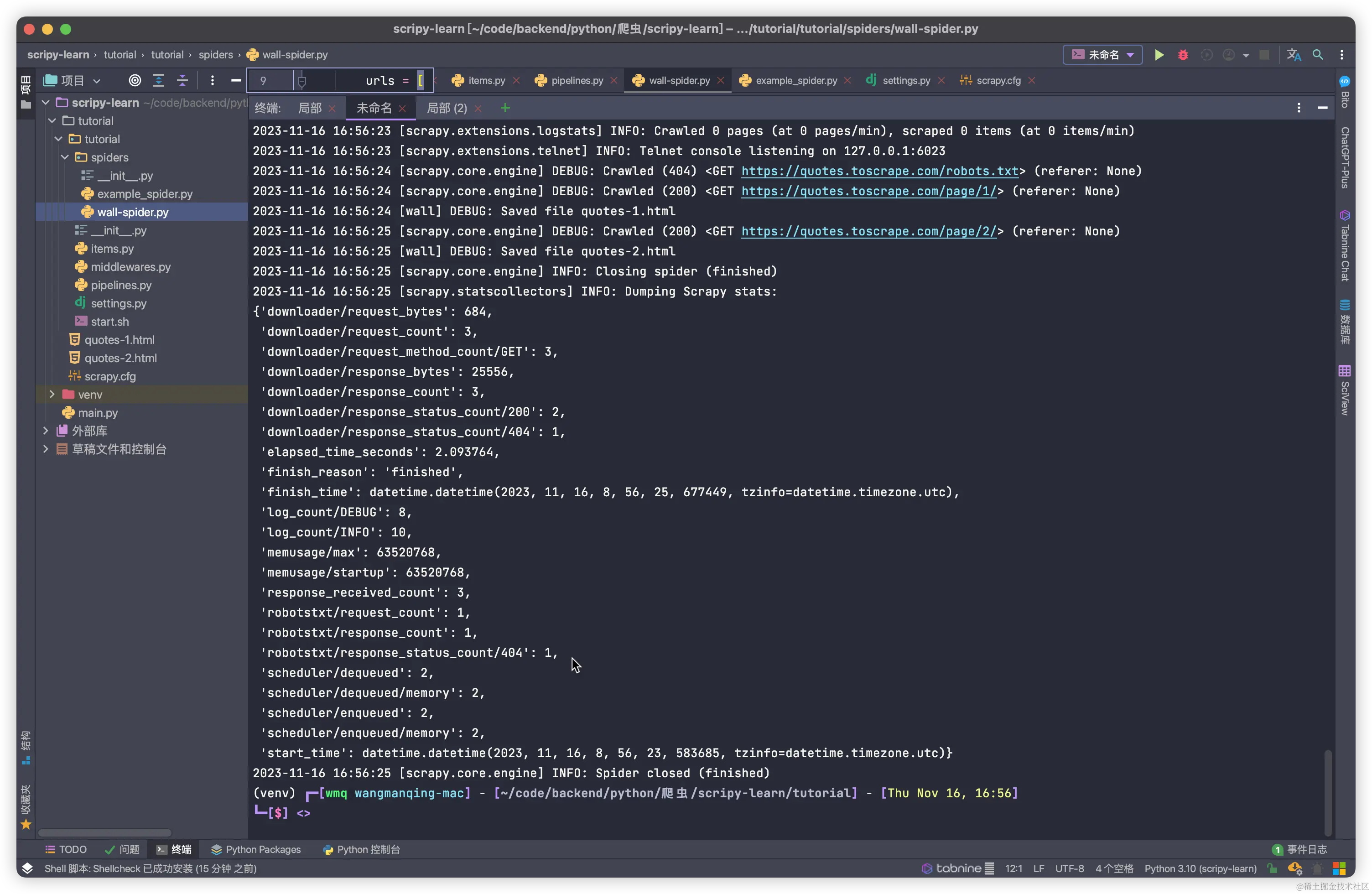1372x894 pixels.
Task: Click the expand all icon in project panel
Action: point(159,81)
